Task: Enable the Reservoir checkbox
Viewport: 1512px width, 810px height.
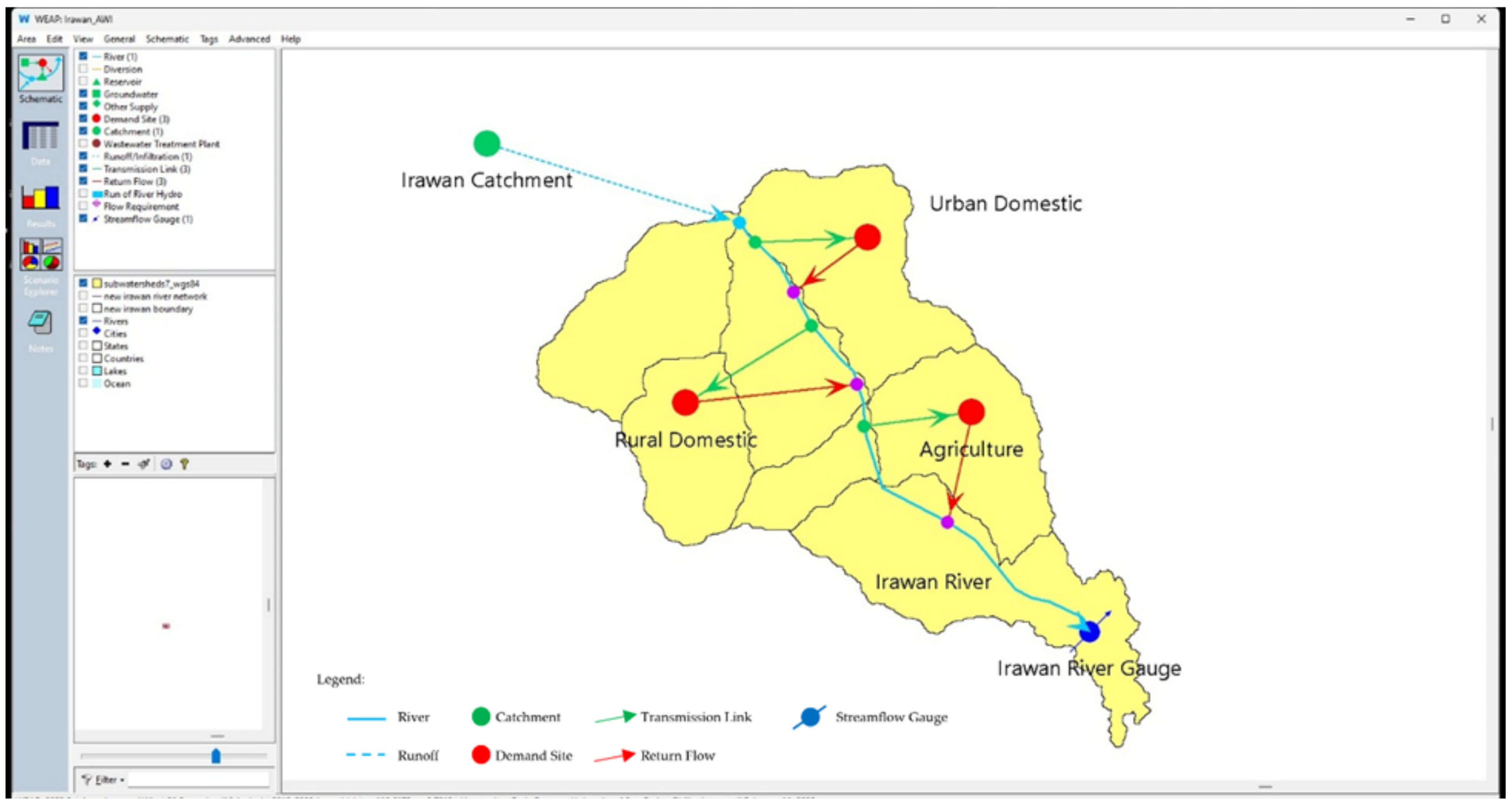Action: [83, 81]
